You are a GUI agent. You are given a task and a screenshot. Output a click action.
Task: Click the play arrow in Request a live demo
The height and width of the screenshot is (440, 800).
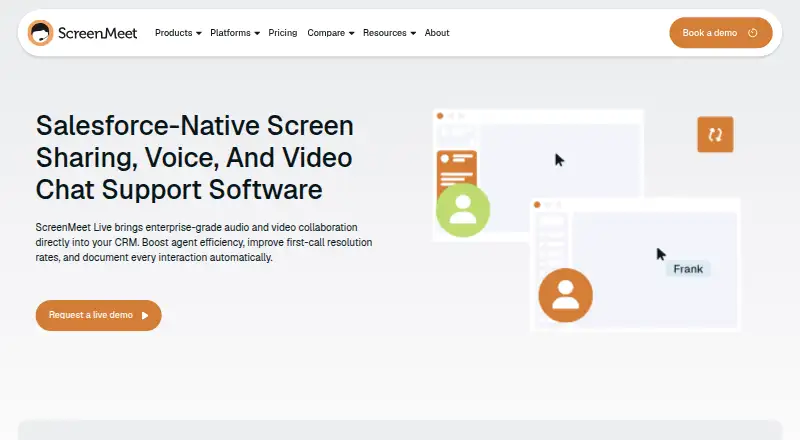tap(145, 315)
